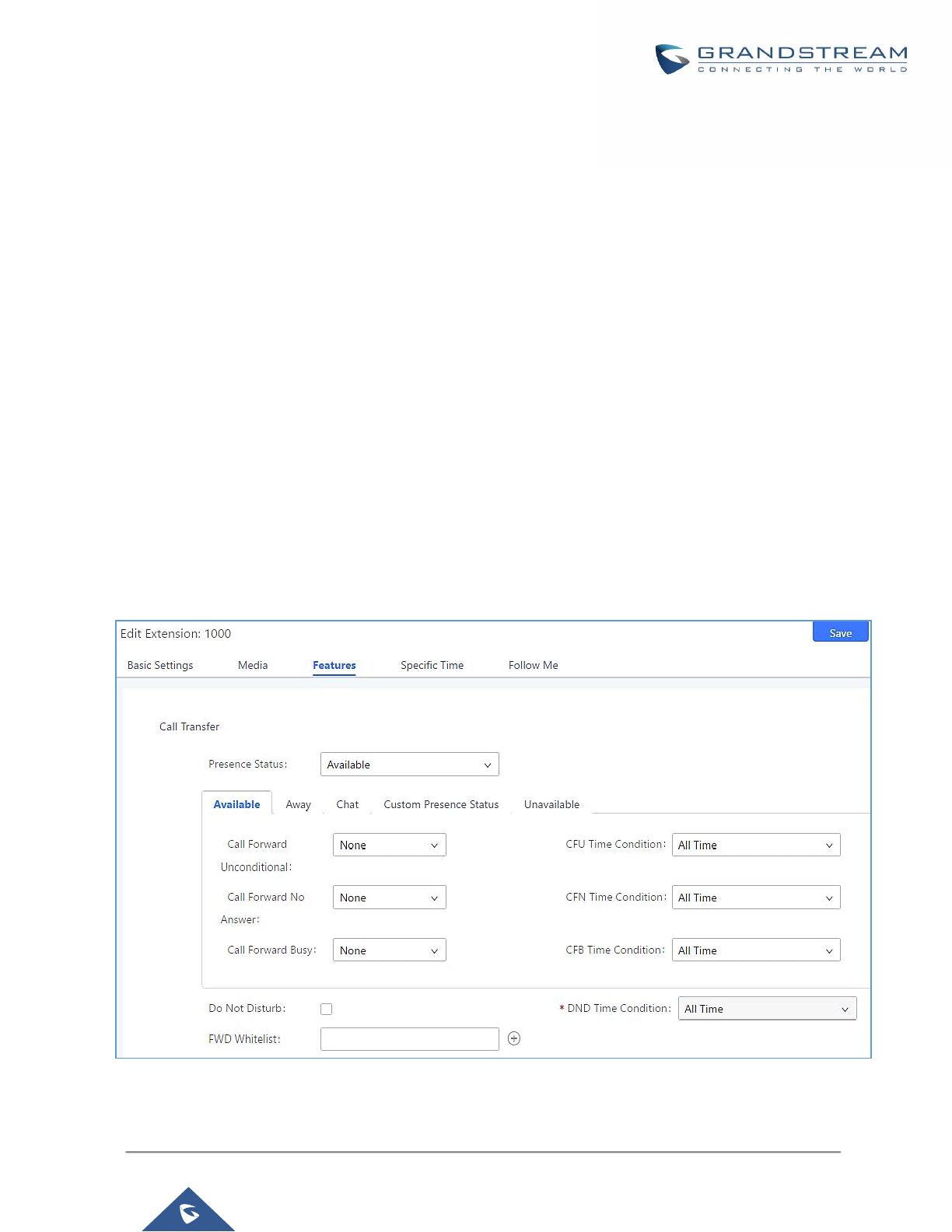Select the Away presence tab
The image size is (952, 1232).
[x=299, y=804]
